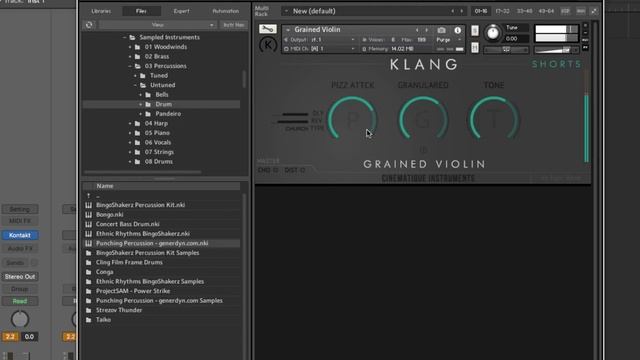Screen dimensions: 640x360
Task: Toggle the CHO chorus effect
Action: [268, 170]
